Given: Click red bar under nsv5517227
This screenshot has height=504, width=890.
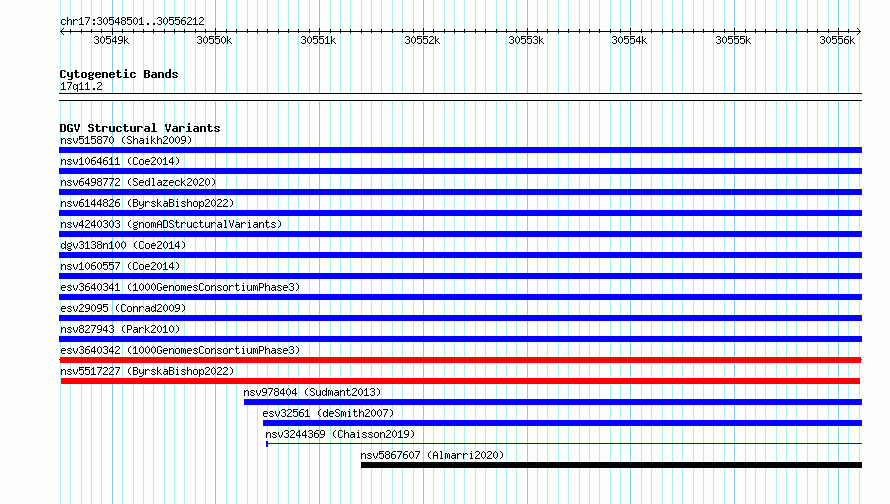Looking at the screenshot, I should [460, 381].
